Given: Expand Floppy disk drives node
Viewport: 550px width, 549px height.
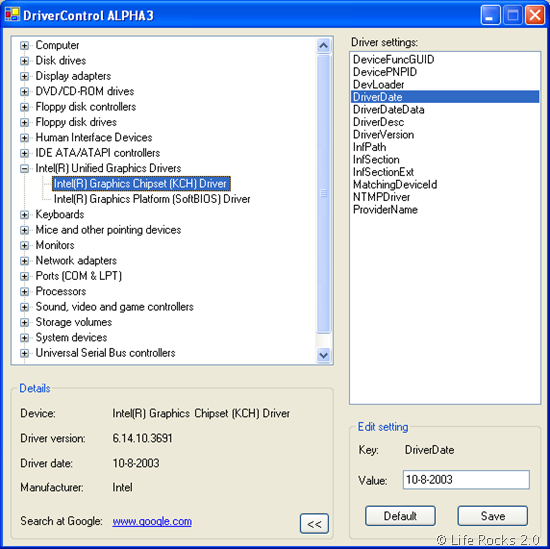Looking at the screenshot, I should pos(24,122).
